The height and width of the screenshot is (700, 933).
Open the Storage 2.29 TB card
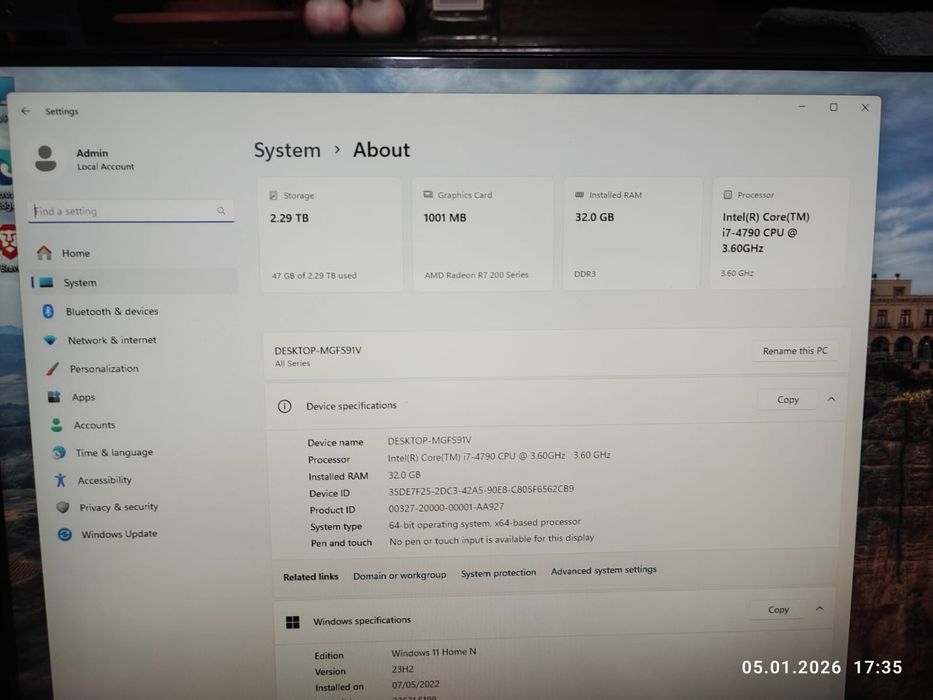point(331,235)
